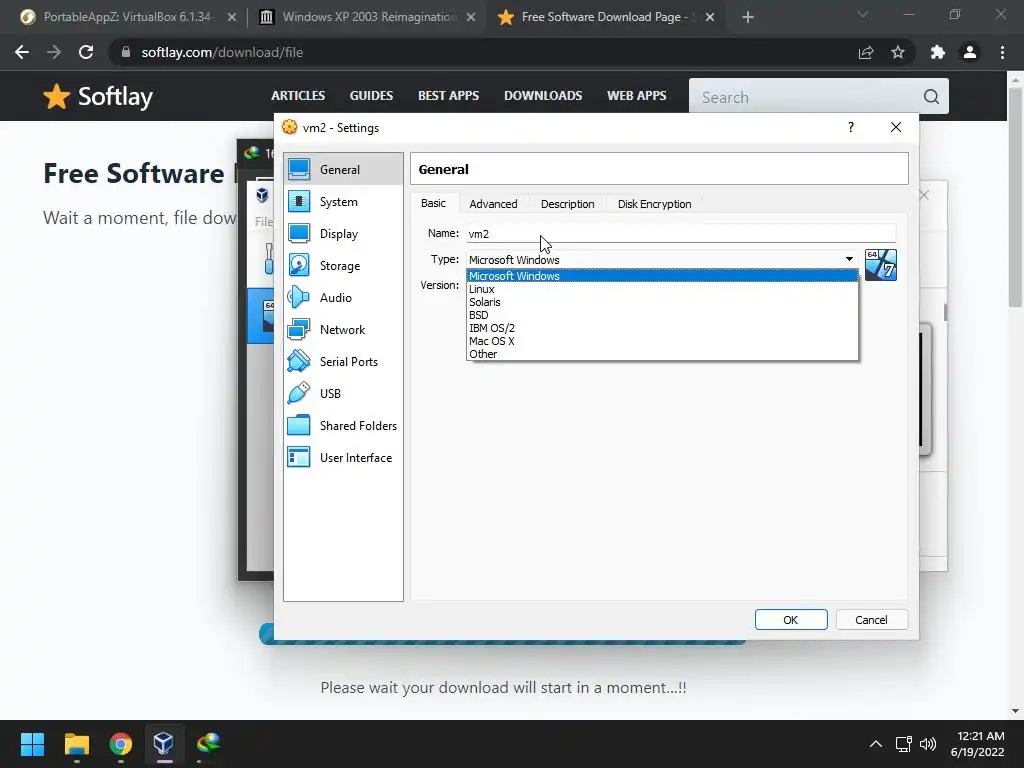Switch to the Disk Encryption tab
This screenshot has height=768, width=1024.
point(654,204)
